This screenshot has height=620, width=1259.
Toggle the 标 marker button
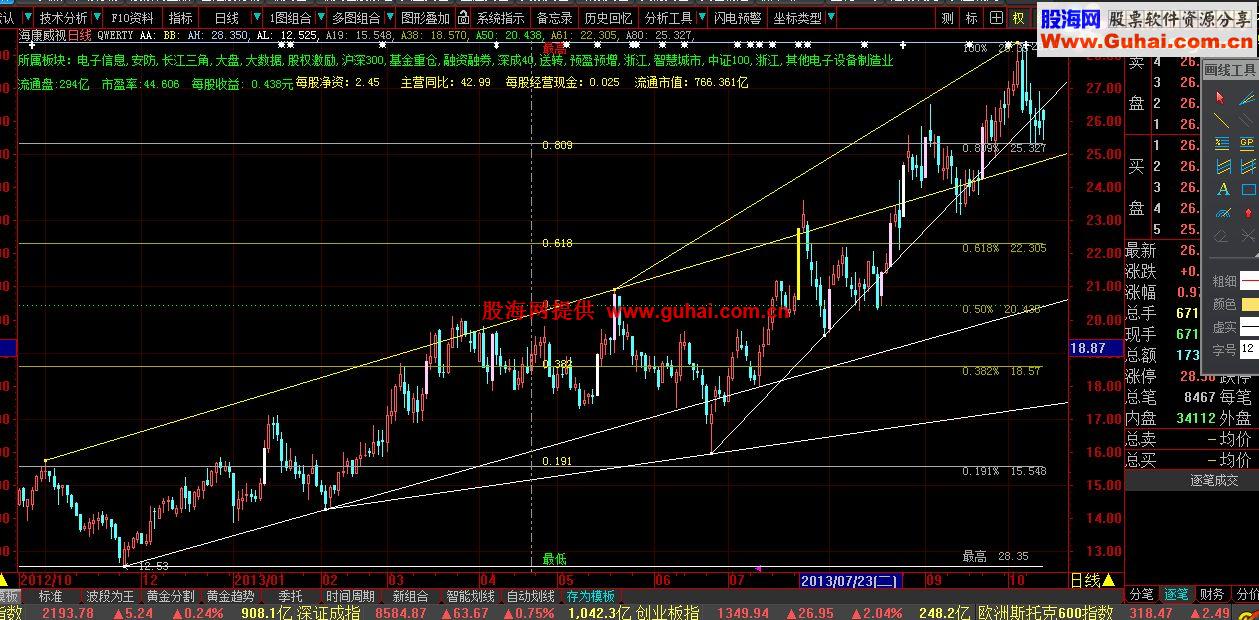[971, 18]
